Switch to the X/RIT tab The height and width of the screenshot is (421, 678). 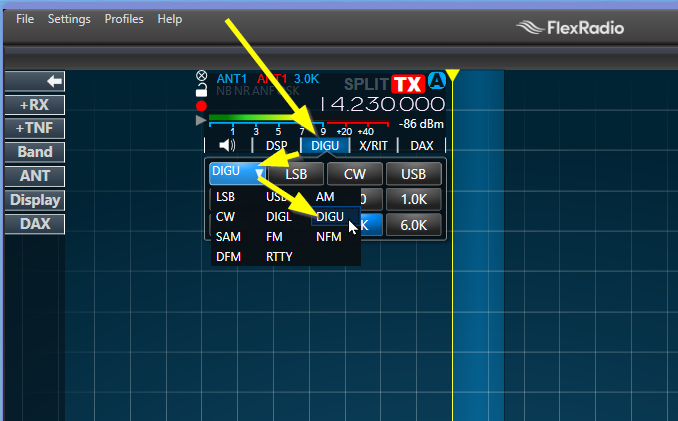pyautogui.click(x=373, y=145)
